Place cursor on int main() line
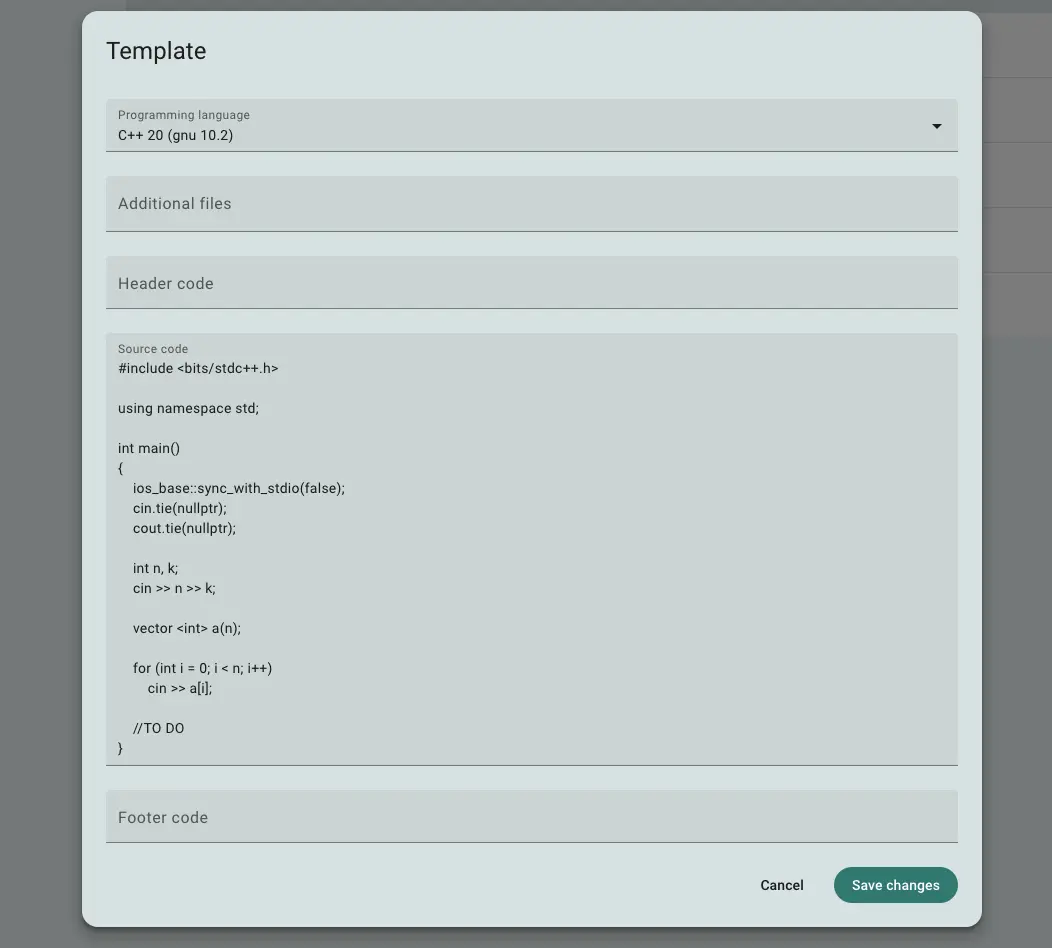This screenshot has height=948, width=1052. coord(149,448)
